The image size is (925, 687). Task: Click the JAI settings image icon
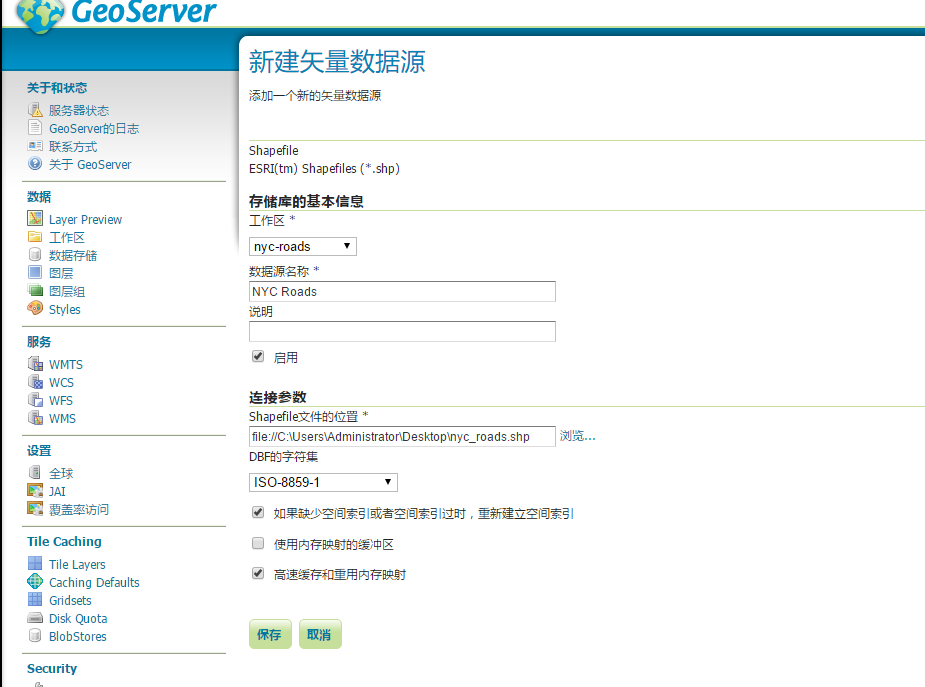coord(35,490)
